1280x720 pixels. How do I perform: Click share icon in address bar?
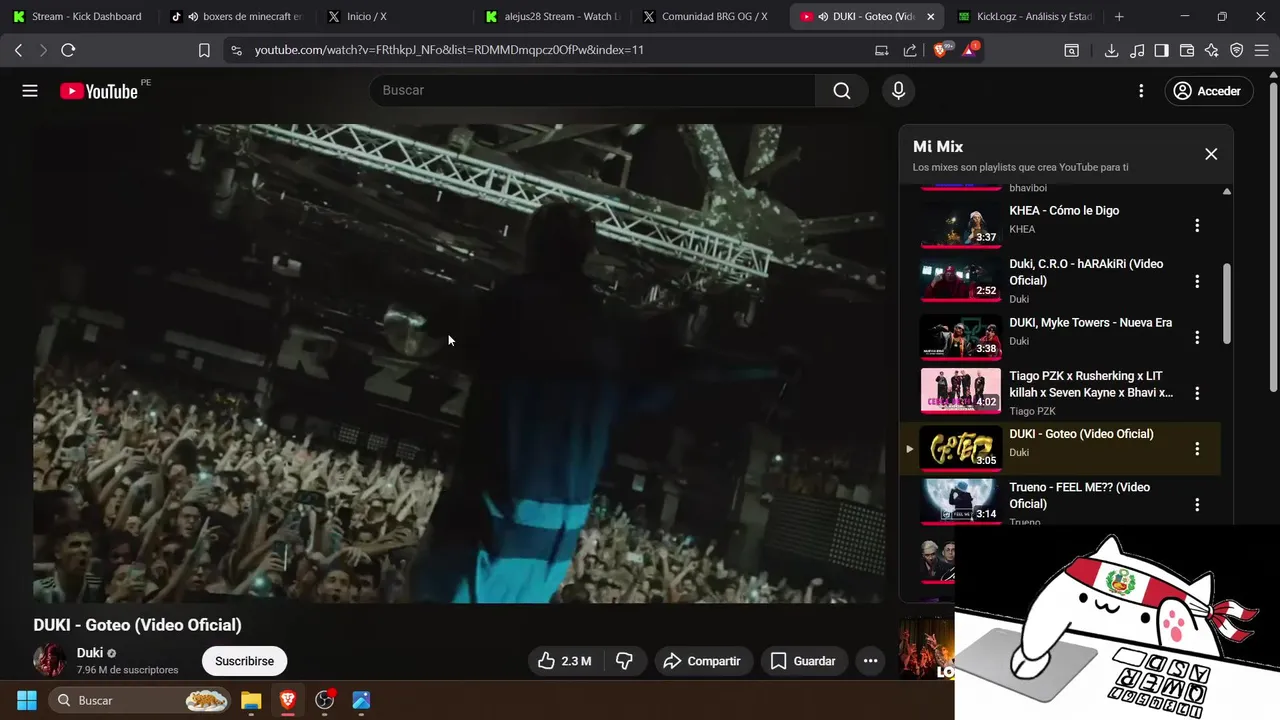tap(910, 50)
